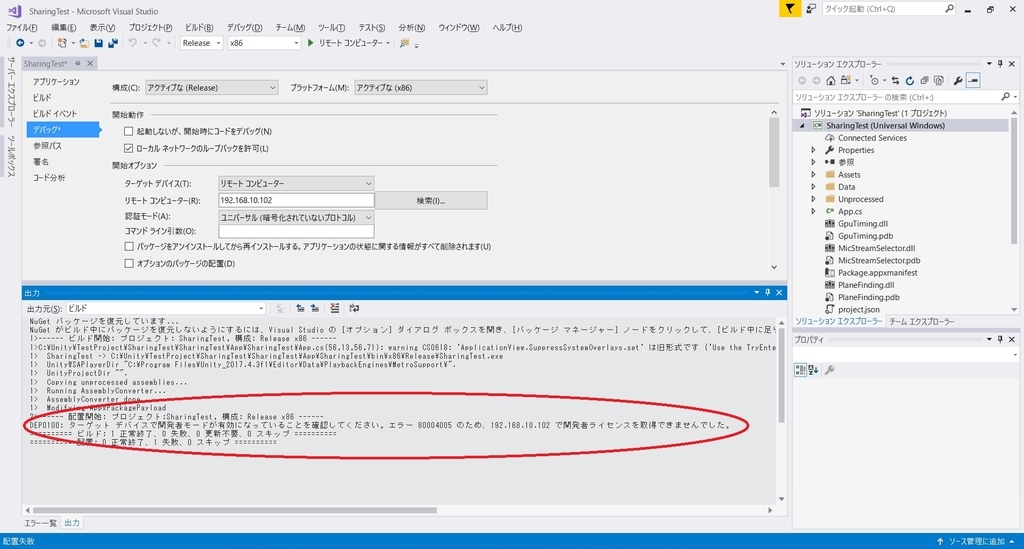Select the ビルド tab in project properties
The height and width of the screenshot is (549, 1024).
point(42,97)
